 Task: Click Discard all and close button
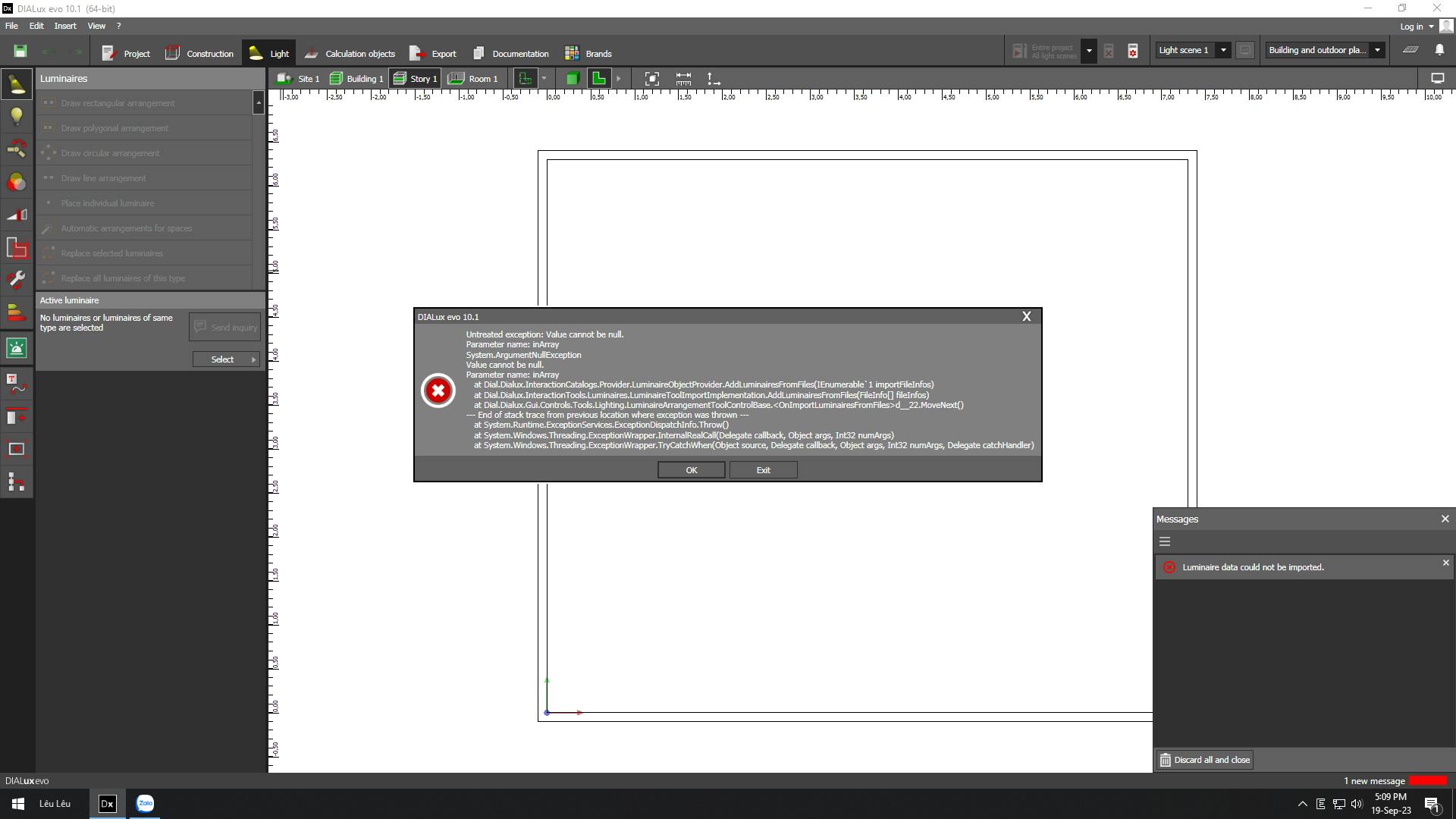point(1204,760)
